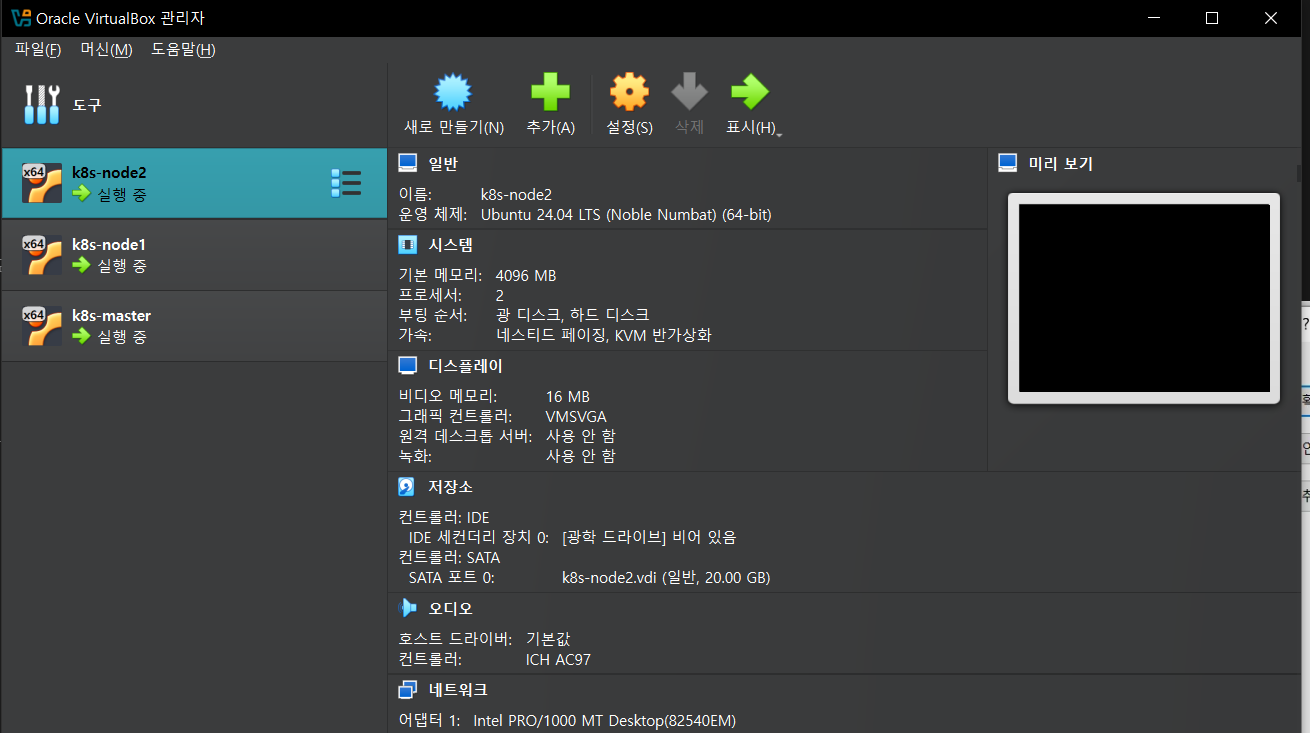The image size is (1310, 733).
Task: Click the System (시스템) section heading
Action: [451, 245]
